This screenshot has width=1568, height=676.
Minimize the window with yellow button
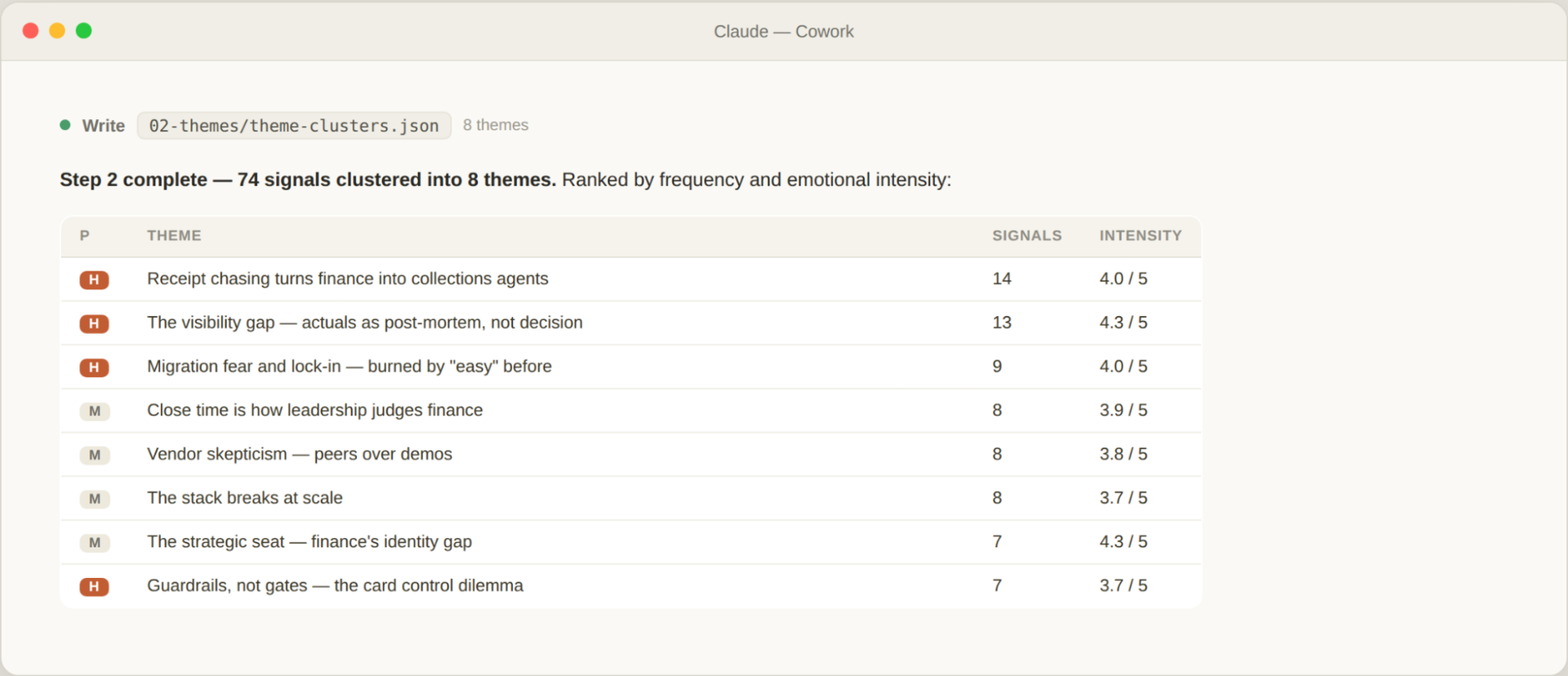coord(57,31)
